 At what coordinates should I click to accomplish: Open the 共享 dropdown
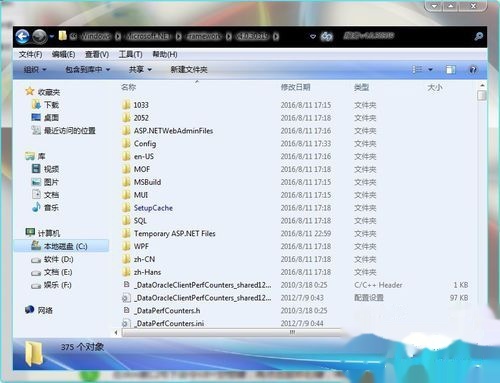coord(140,69)
